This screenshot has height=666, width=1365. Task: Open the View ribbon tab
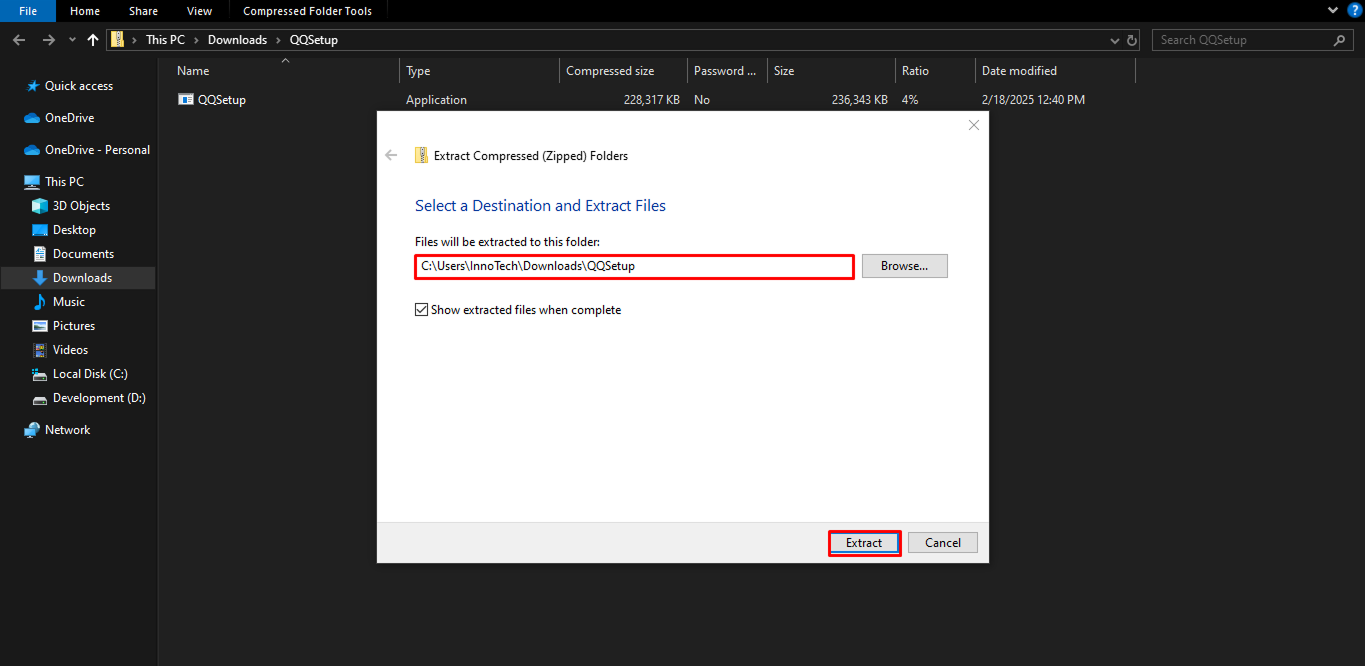200,11
